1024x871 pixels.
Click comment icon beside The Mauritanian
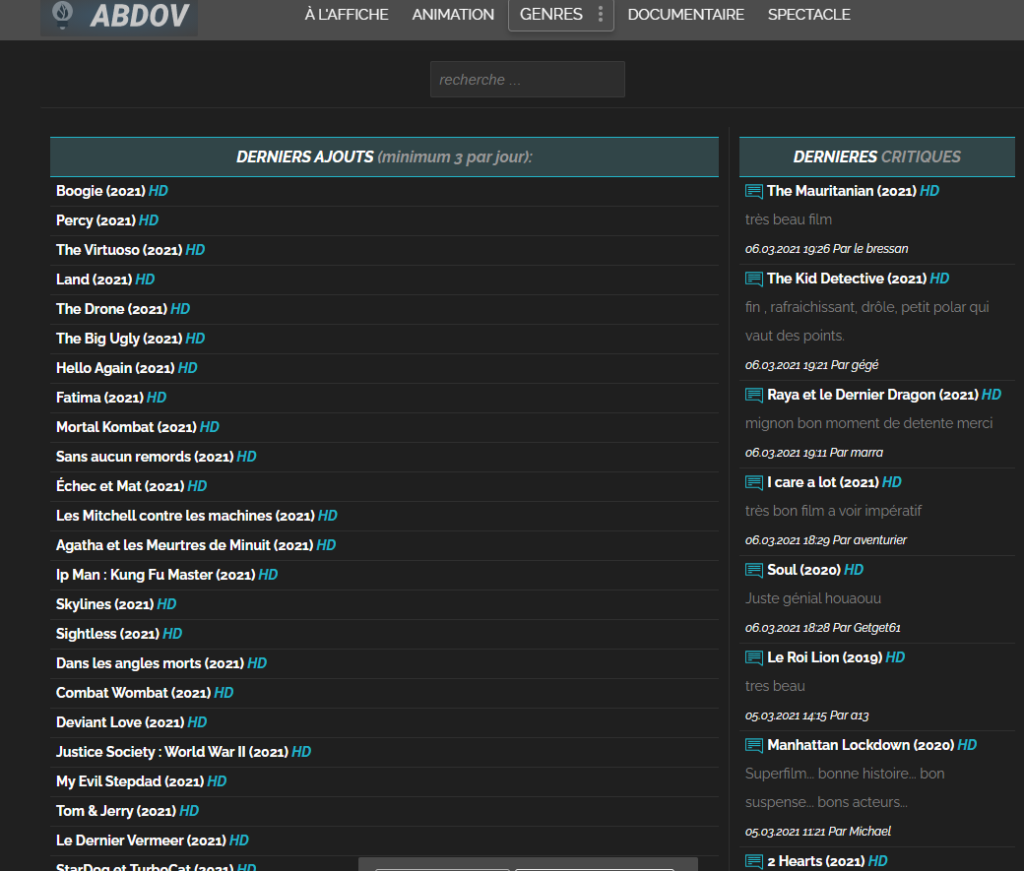754,191
